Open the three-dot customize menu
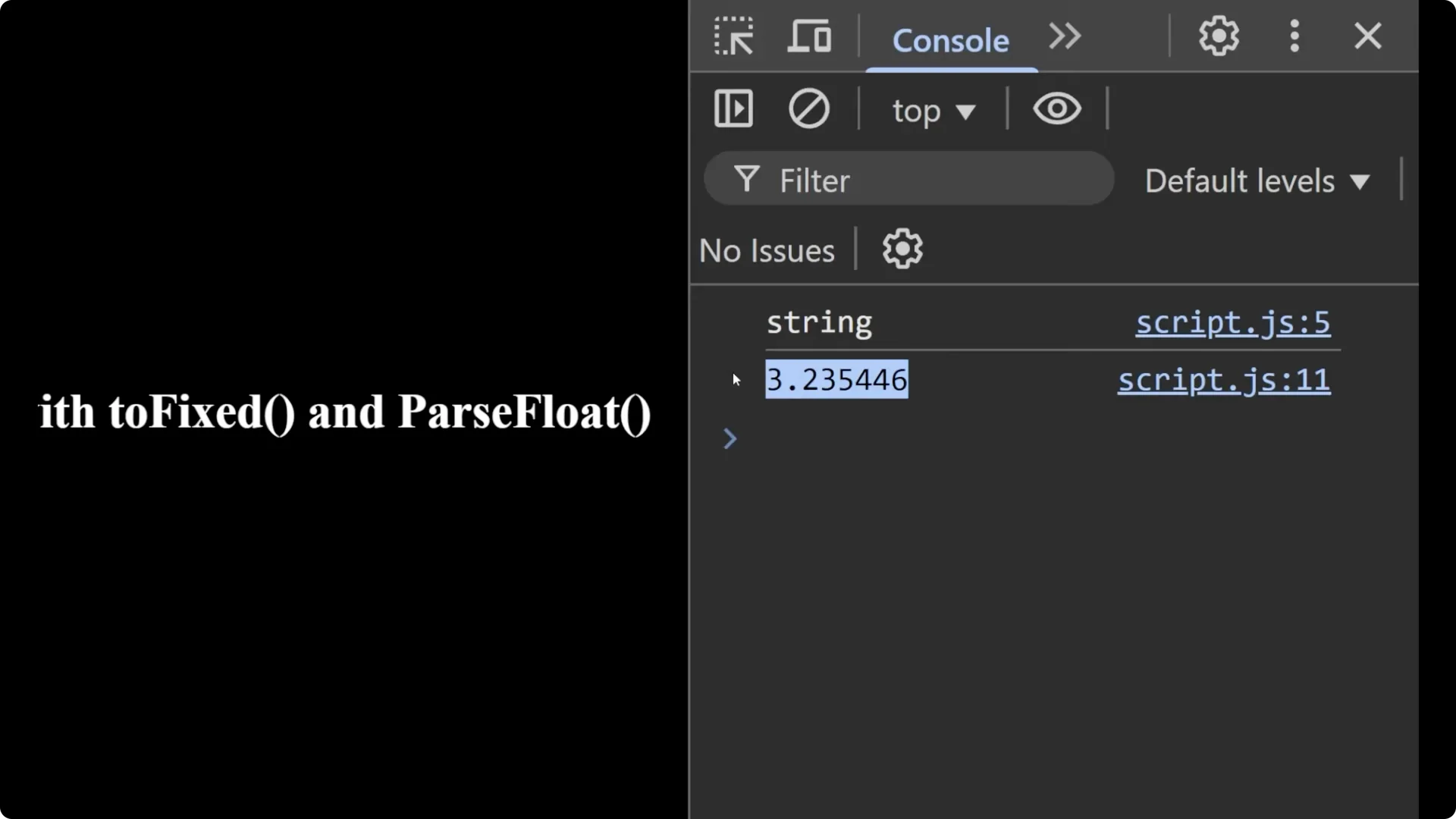 click(x=1294, y=36)
